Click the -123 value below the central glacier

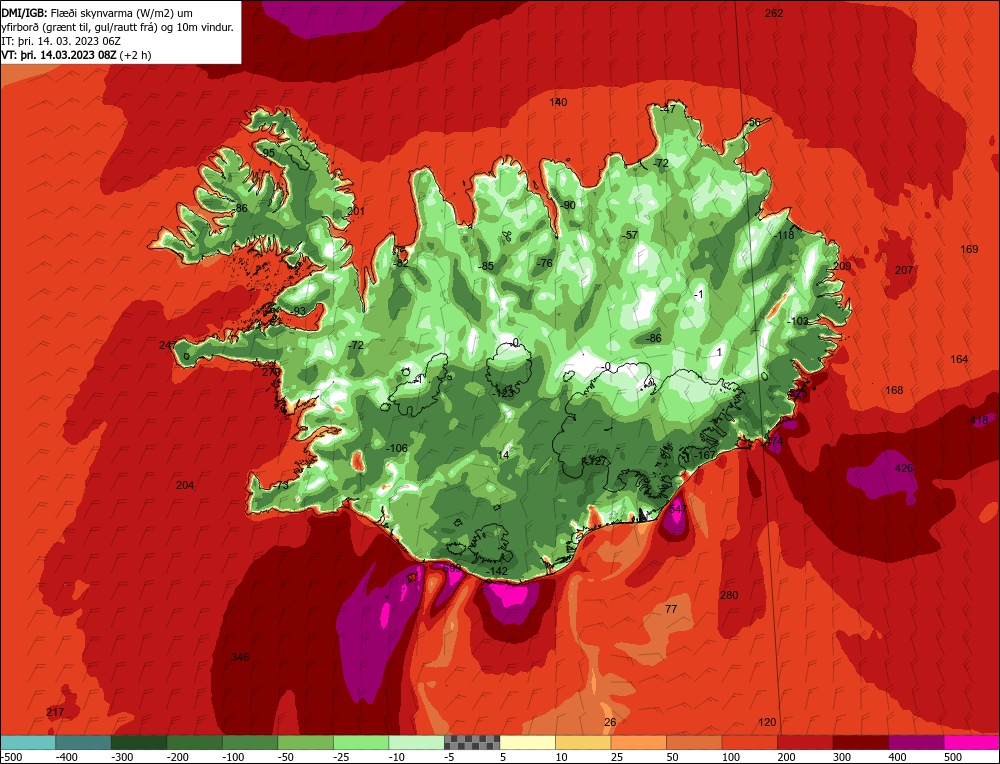(503, 393)
